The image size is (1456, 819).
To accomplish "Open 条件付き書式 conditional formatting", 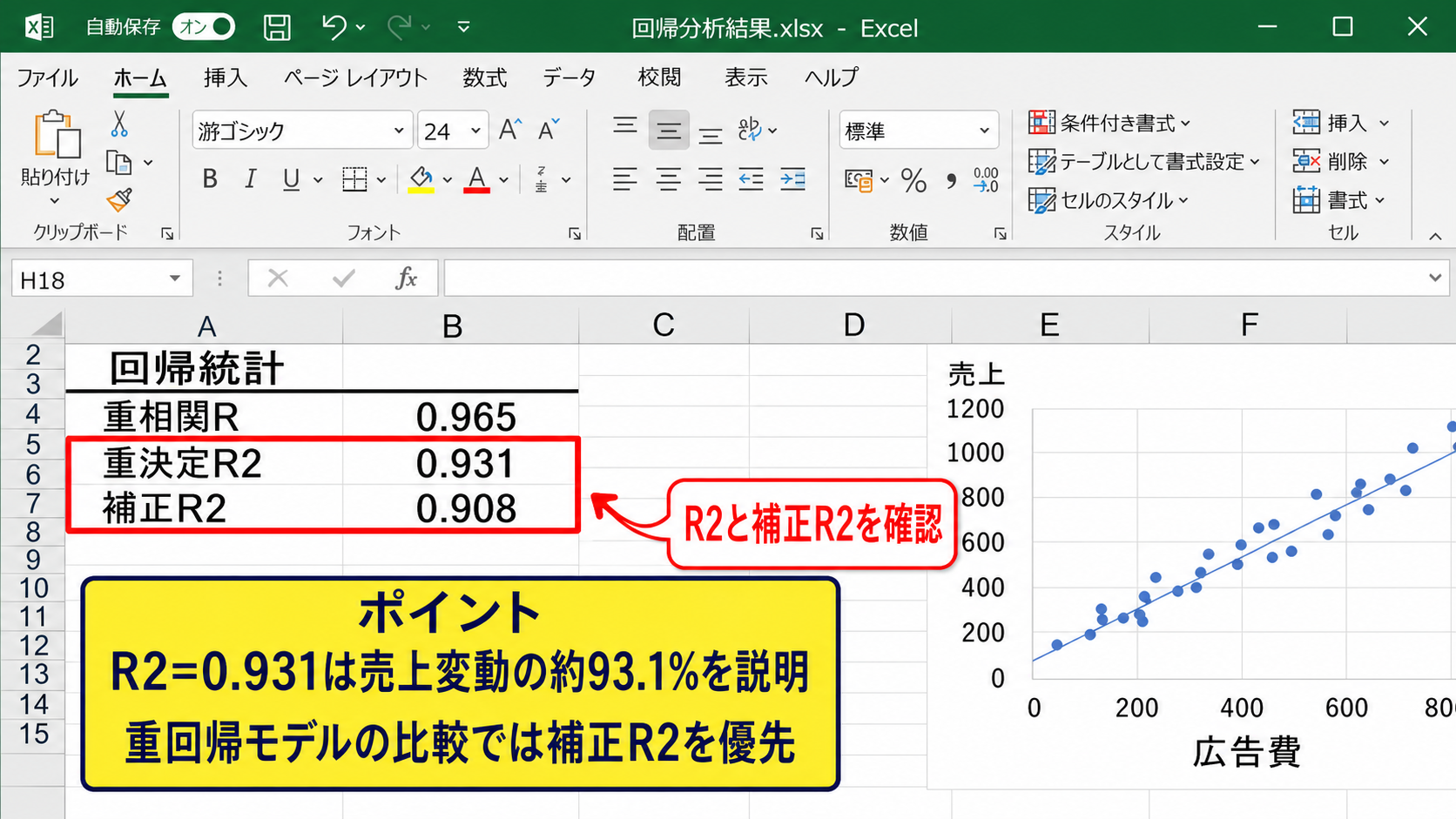I will pyautogui.click(x=1109, y=123).
